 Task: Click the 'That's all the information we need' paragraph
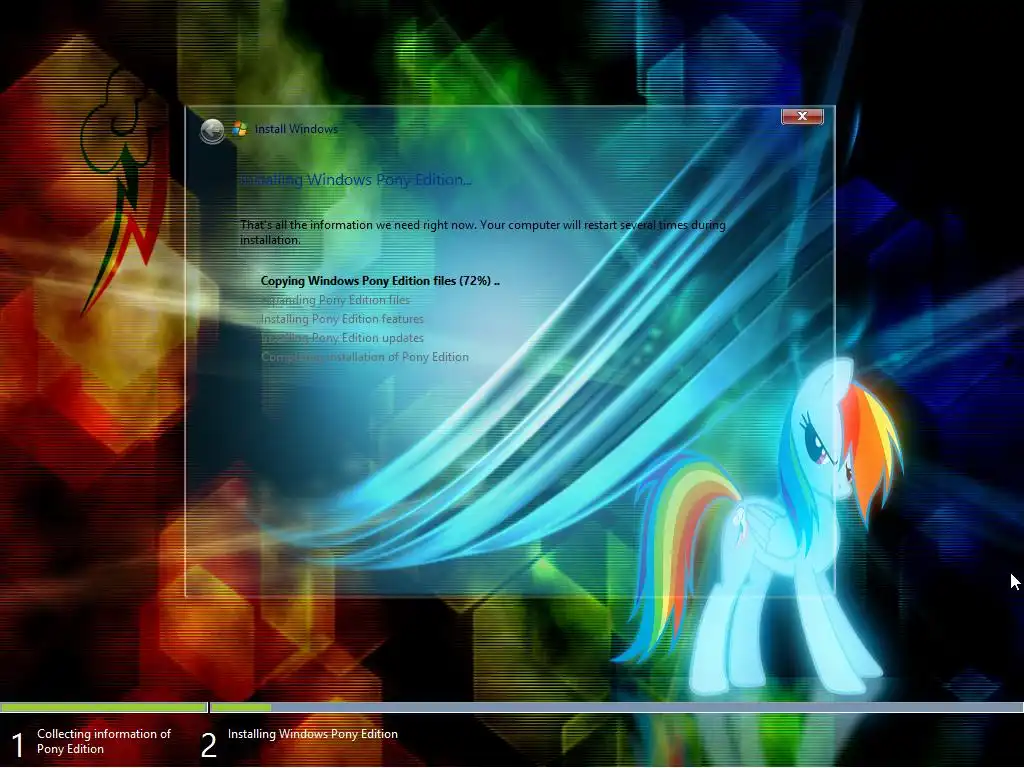(483, 232)
